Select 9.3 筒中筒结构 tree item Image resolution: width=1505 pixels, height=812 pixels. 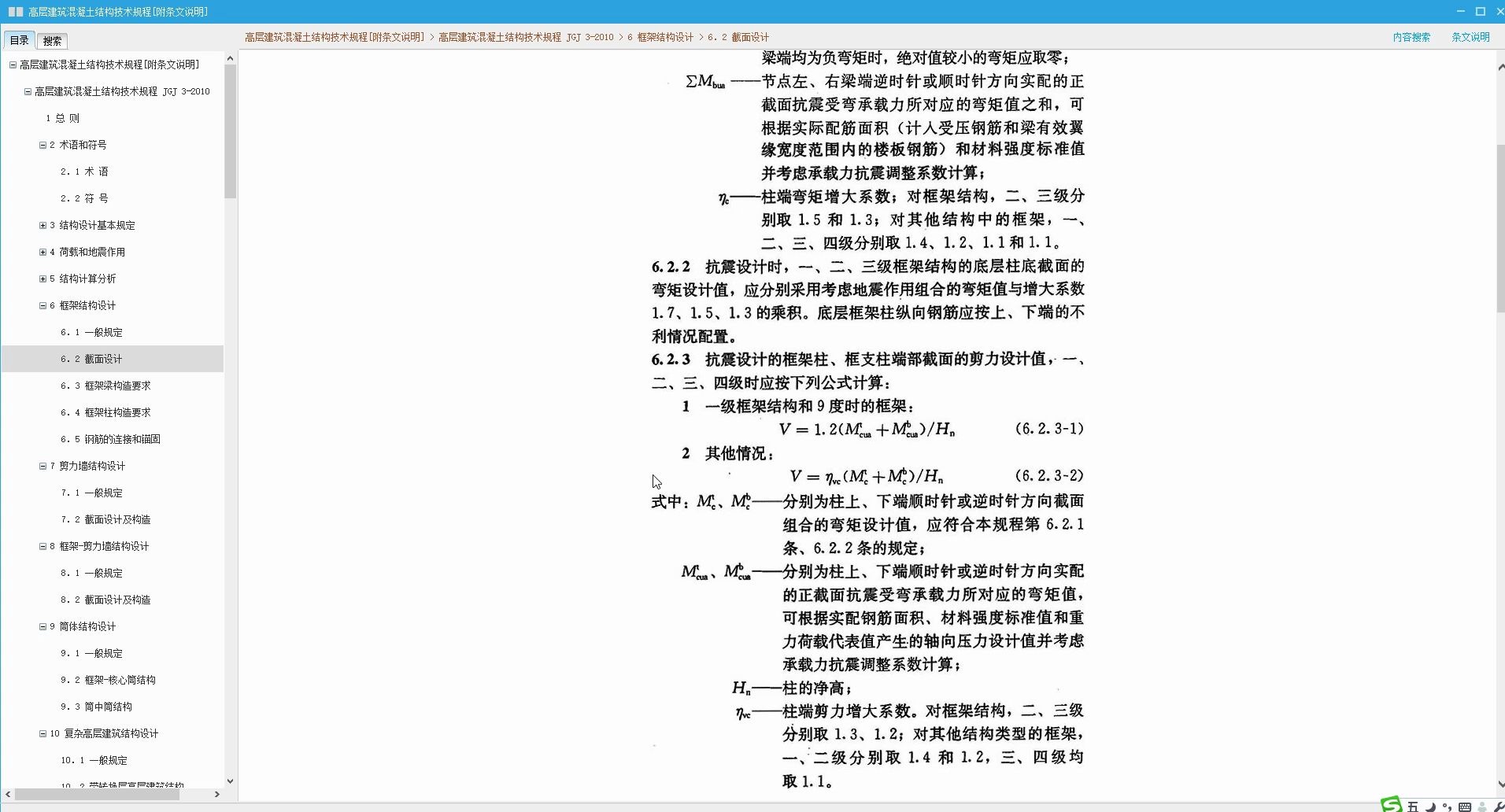coord(96,707)
